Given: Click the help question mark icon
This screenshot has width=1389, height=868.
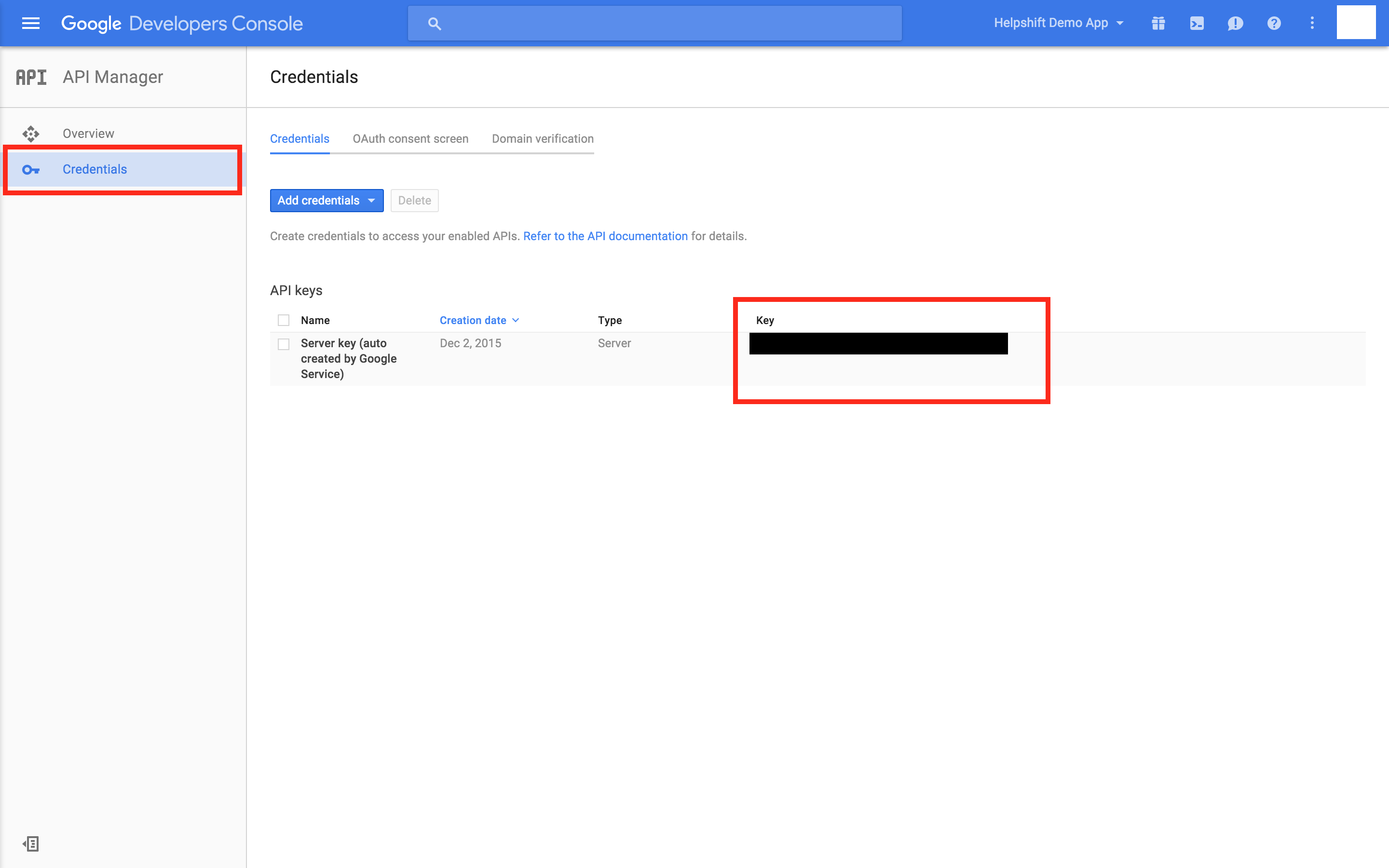Looking at the screenshot, I should click(x=1274, y=23).
